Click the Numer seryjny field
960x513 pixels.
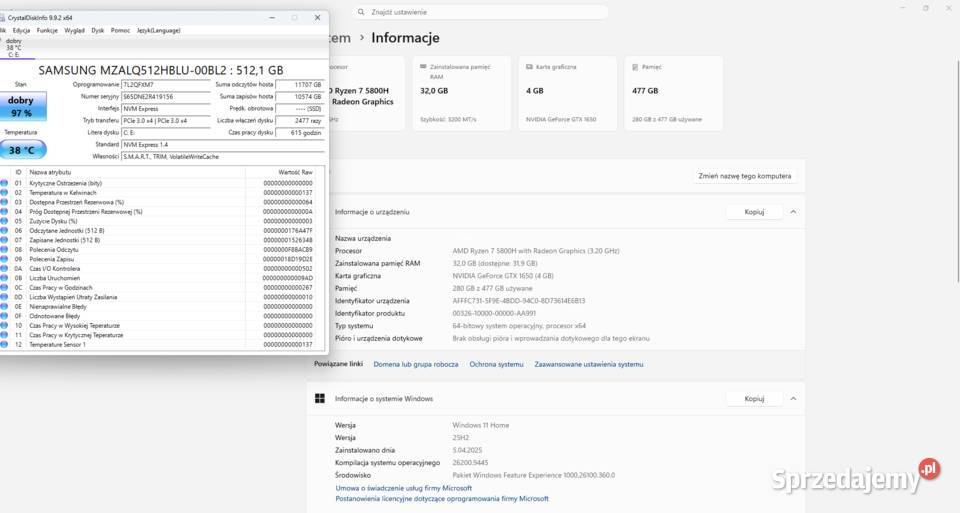[165, 97]
